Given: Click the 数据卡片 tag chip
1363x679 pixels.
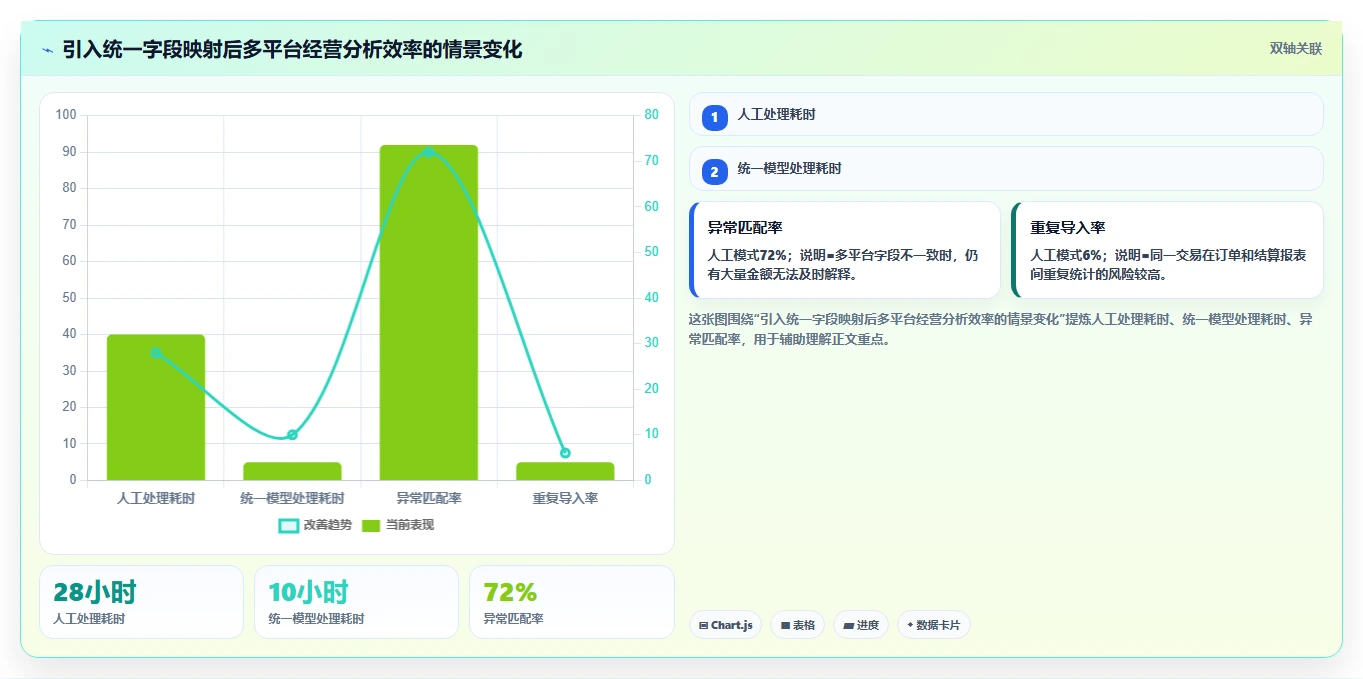Looking at the screenshot, I should coord(934,625).
